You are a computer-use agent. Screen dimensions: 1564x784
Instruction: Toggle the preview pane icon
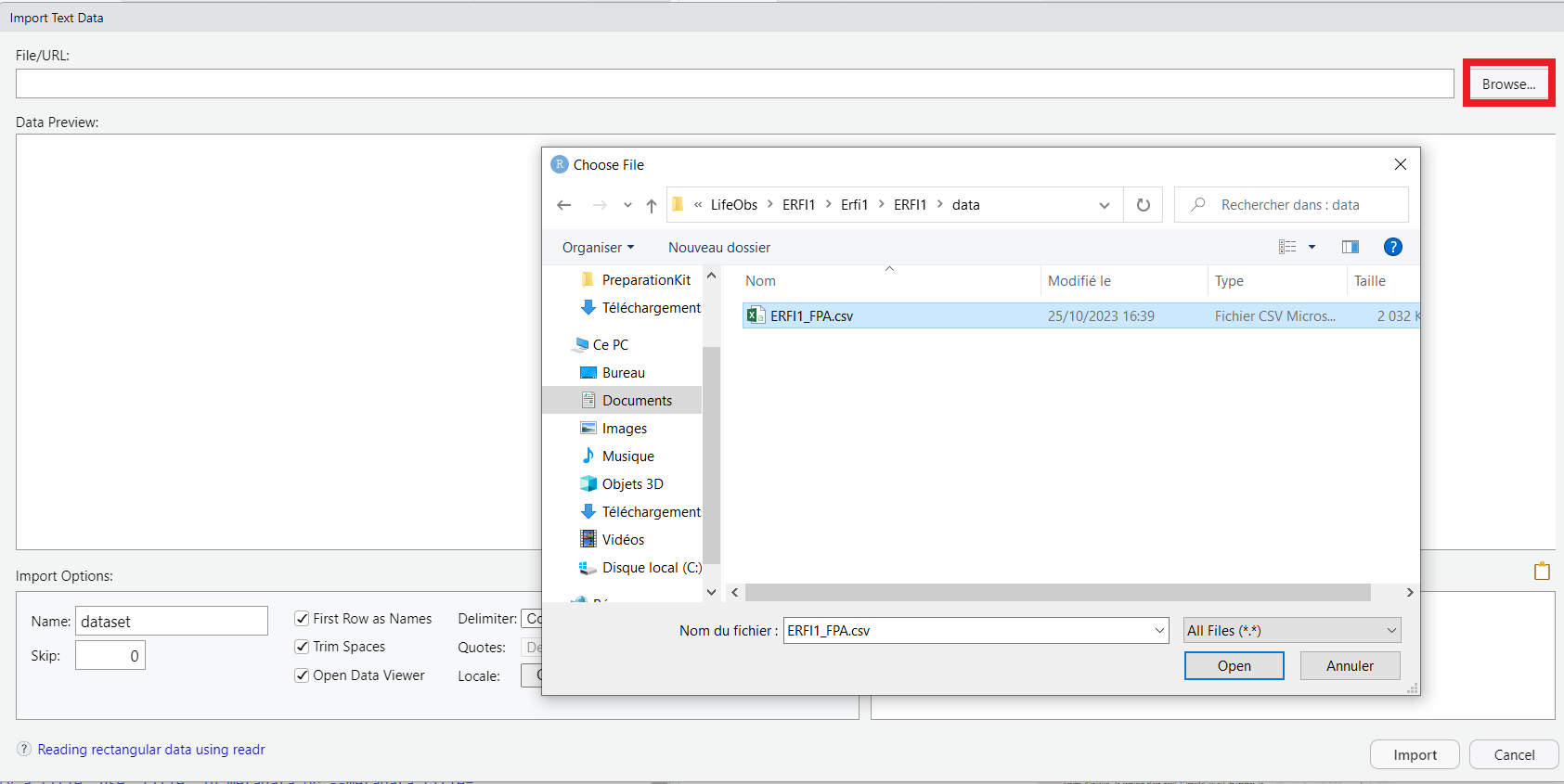[x=1351, y=247]
